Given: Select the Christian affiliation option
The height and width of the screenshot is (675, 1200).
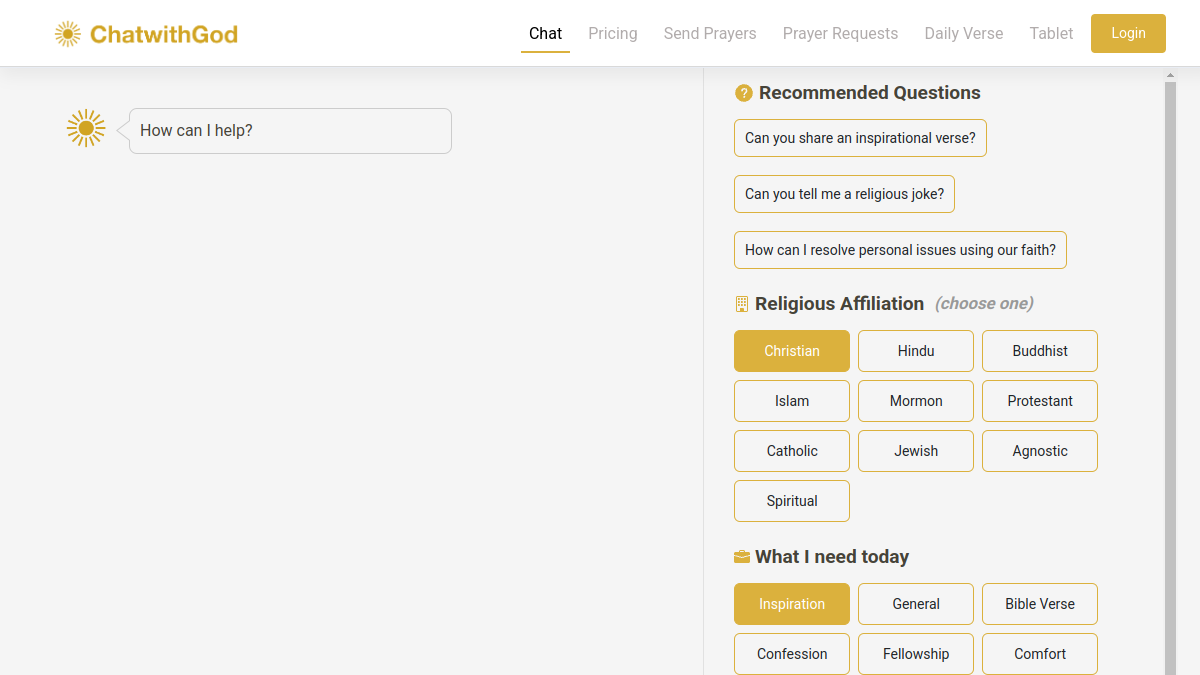Looking at the screenshot, I should [792, 351].
